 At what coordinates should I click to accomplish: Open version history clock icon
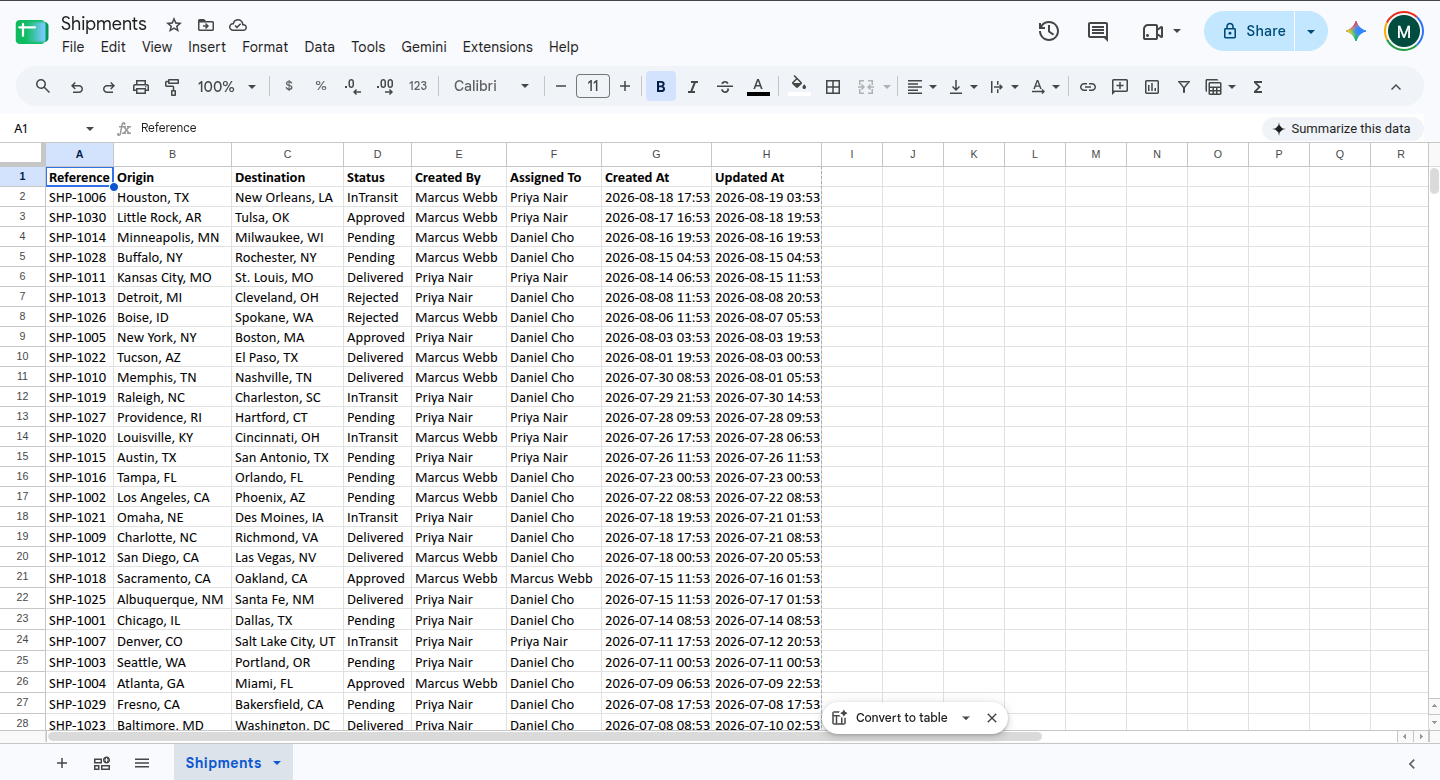coord(1048,31)
